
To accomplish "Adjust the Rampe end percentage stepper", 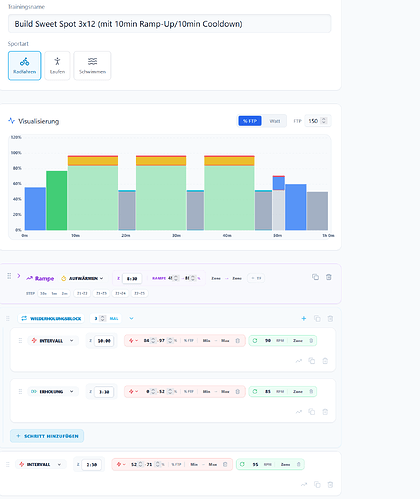I will click(x=193, y=278).
